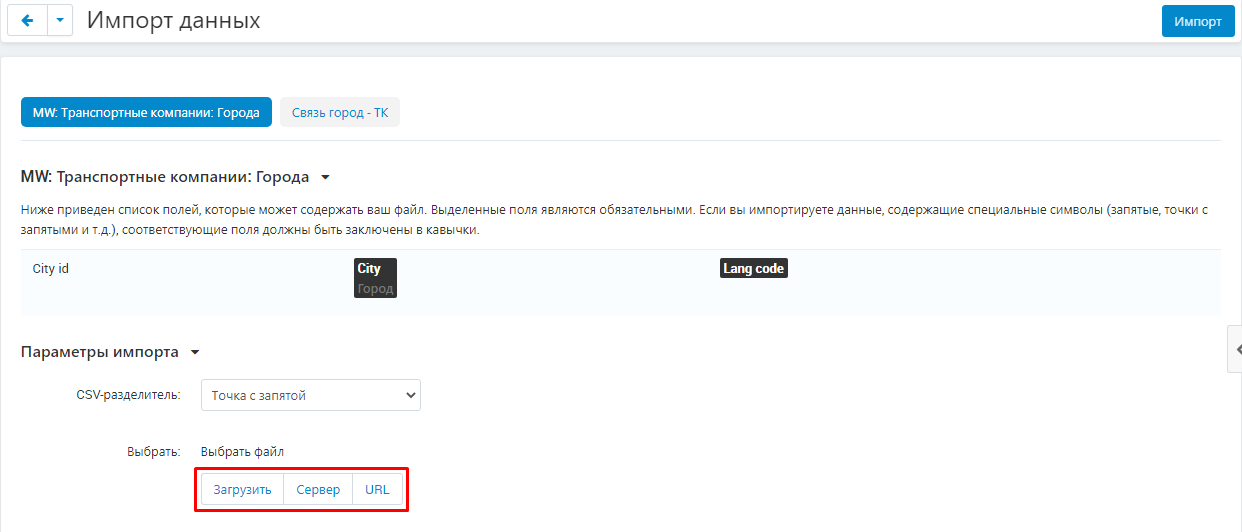Click the CSV-разделитель label
This screenshot has width=1242, height=532.
click(x=128, y=395)
